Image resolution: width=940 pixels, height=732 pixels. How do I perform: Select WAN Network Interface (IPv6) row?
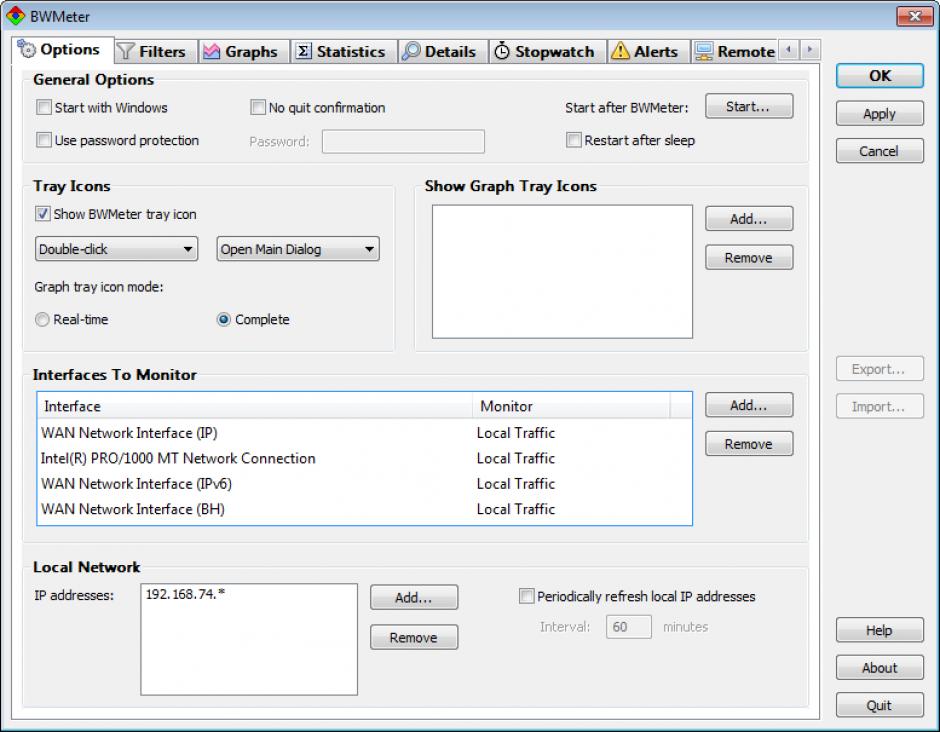[x=364, y=483]
